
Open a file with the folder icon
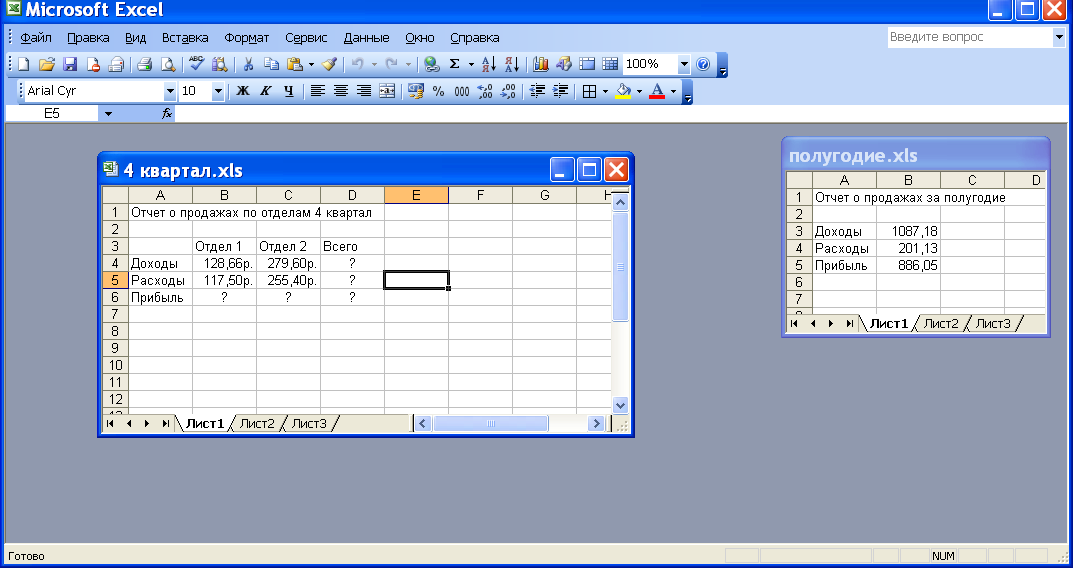click(47, 64)
